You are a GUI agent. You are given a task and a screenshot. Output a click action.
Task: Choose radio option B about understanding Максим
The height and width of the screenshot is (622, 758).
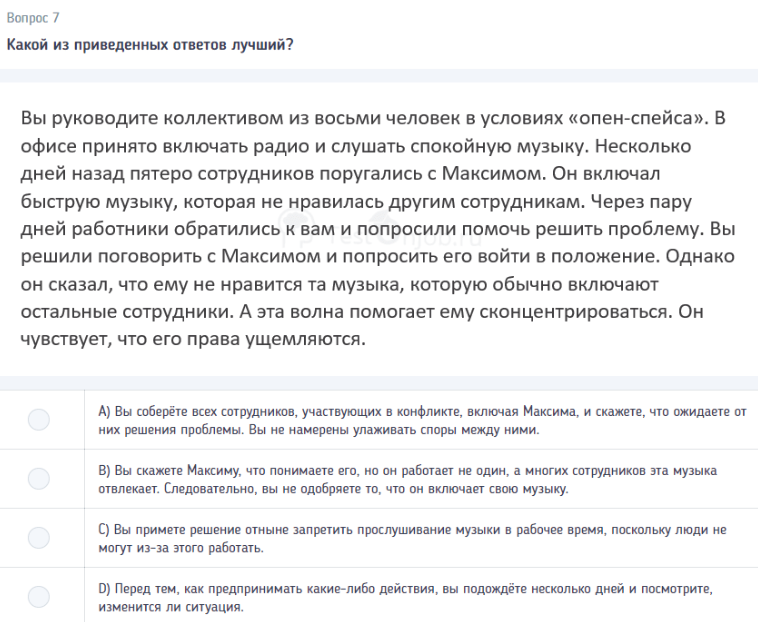click(39, 479)
